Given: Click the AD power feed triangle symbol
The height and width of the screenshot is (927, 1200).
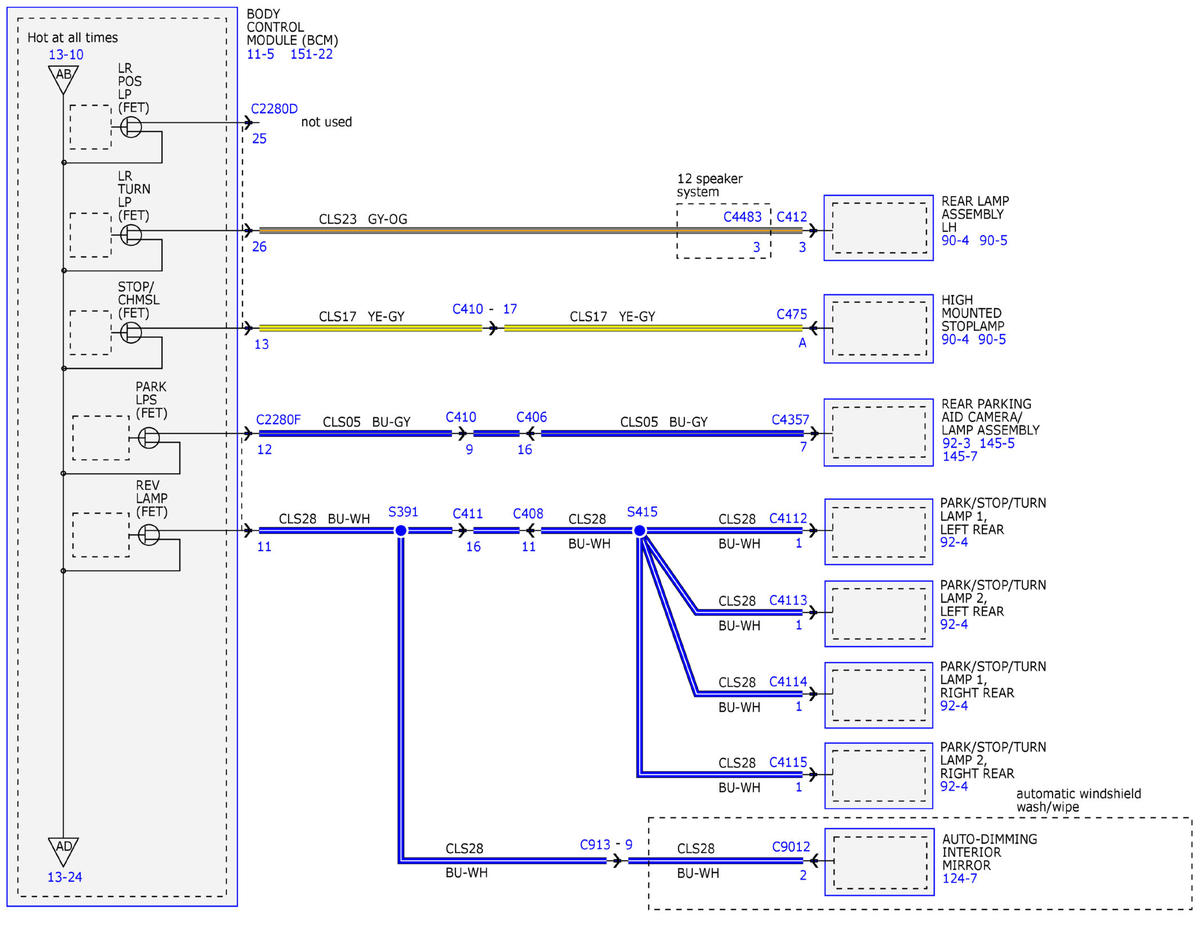Looking at the screenshot, I should (x=63, y=850).
